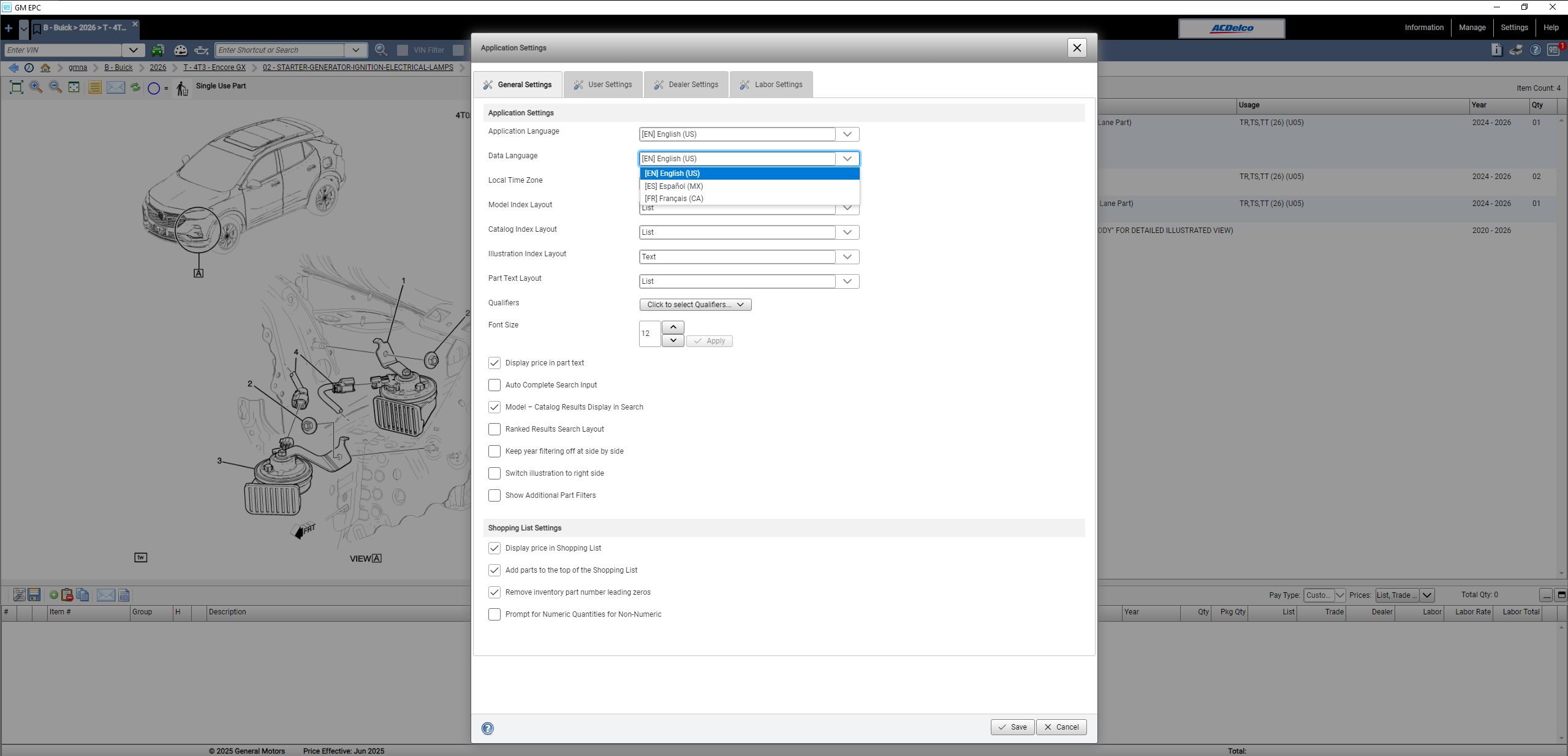Expand Click to select Qualifiers dropdown
1568x756 pixels.
695,305
